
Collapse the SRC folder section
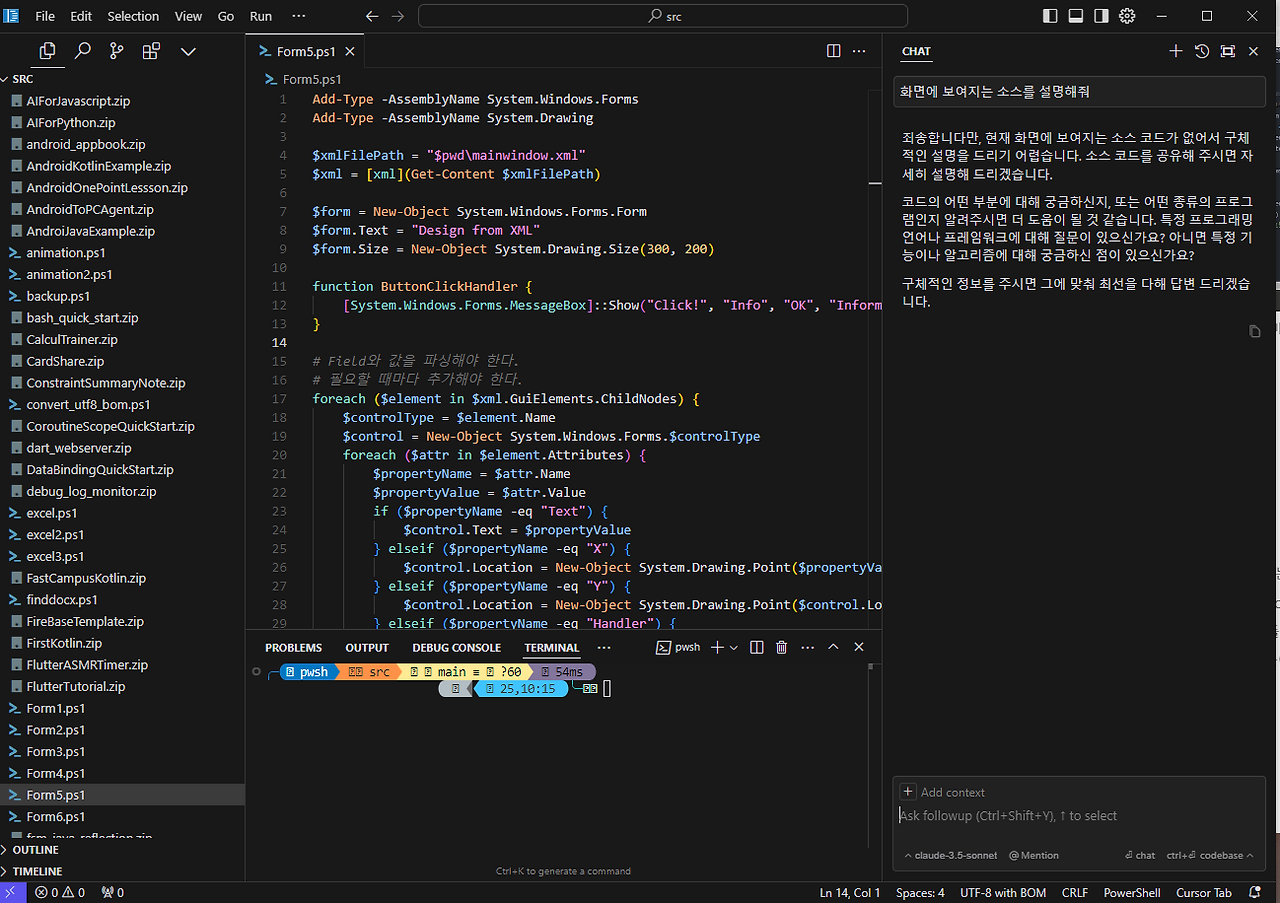pos(122,79)
